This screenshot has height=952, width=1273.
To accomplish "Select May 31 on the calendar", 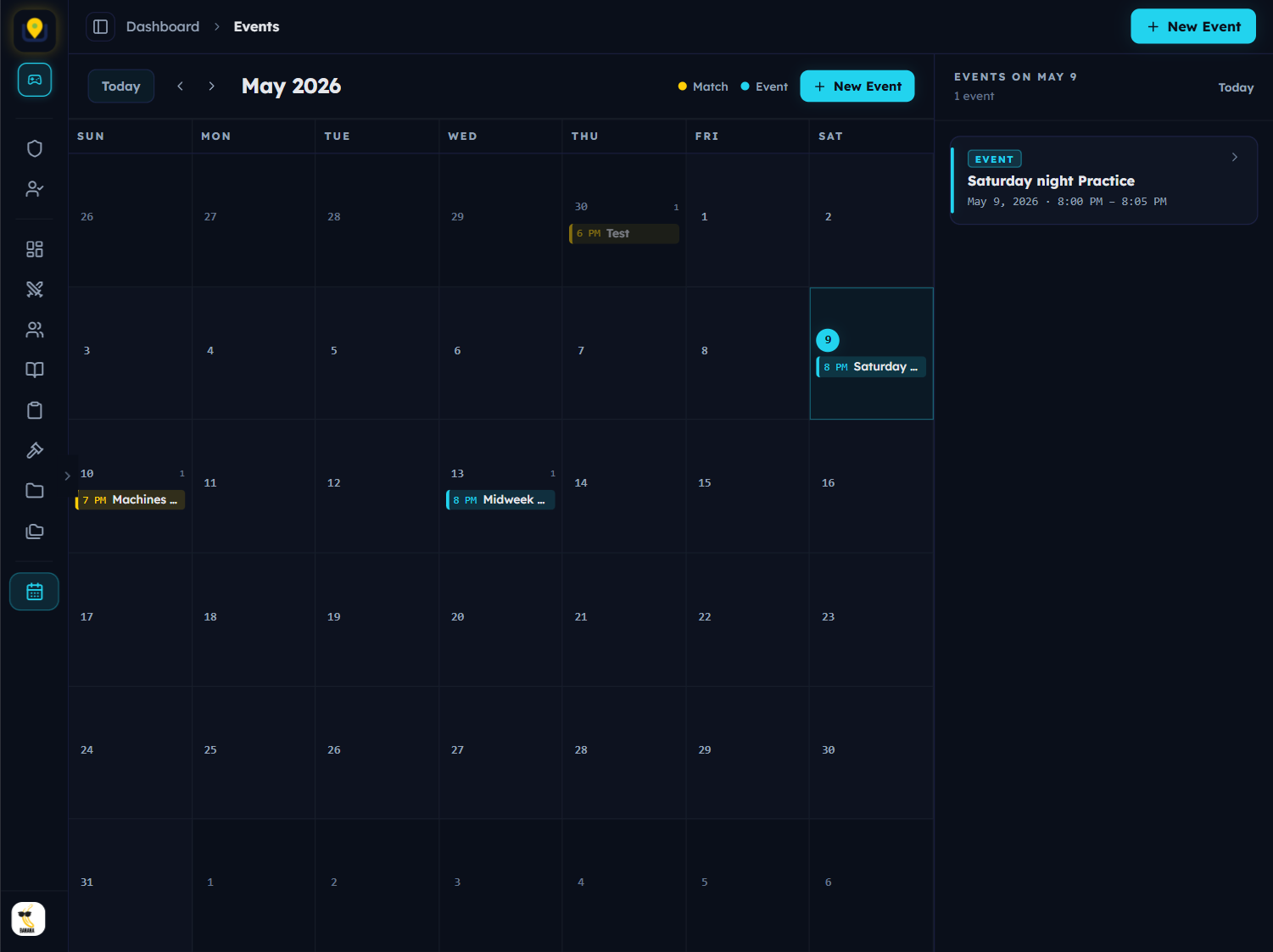I will (130, 885).
